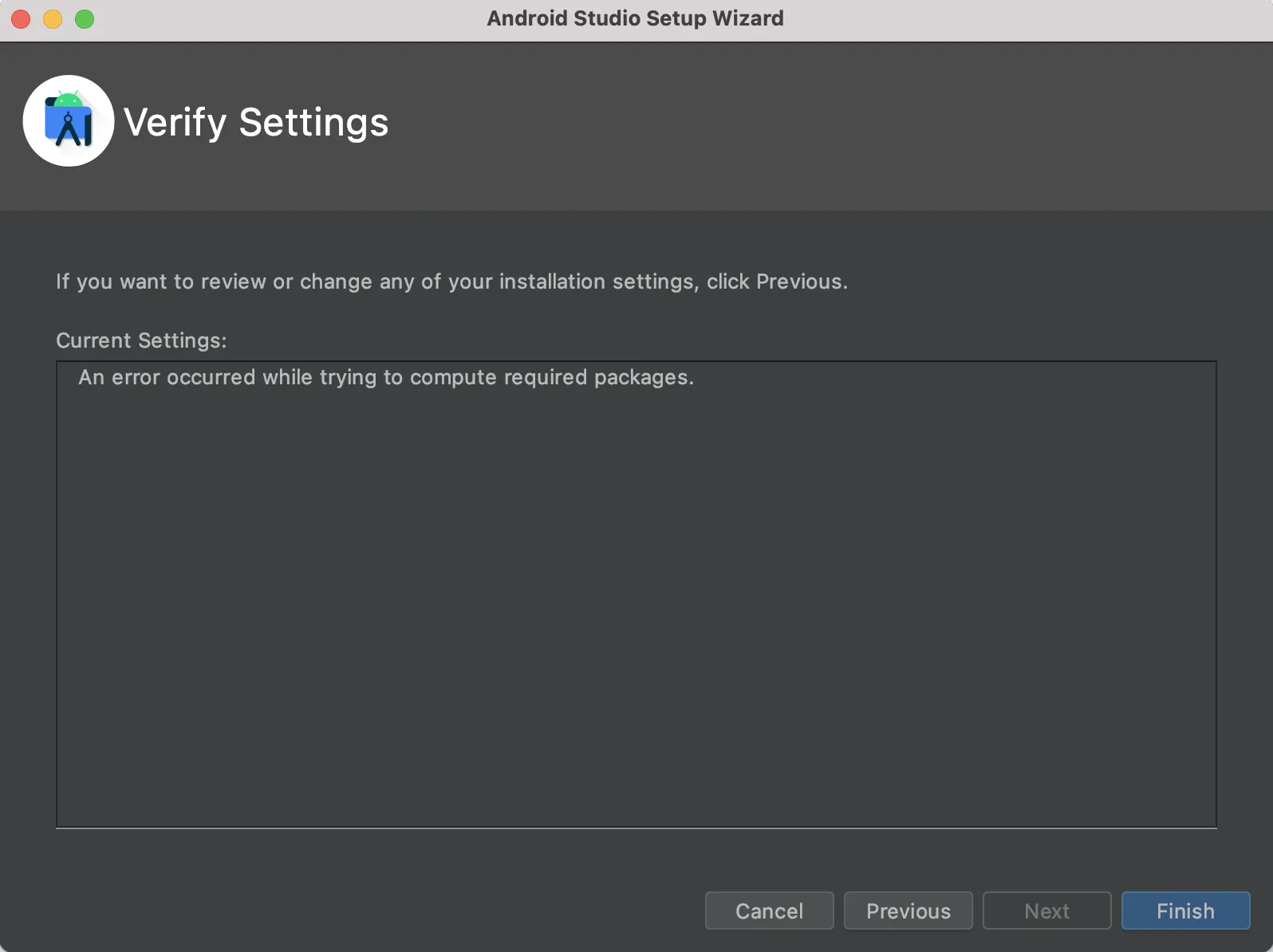Click the Verify Settings heading
Viewport: 1273px width, 952px height.
(256, 122)
